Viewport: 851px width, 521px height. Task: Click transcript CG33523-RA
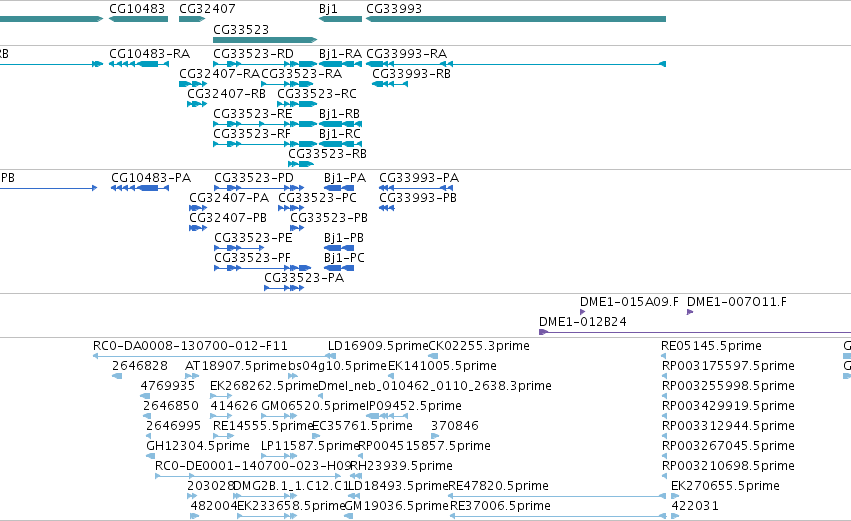289,84
